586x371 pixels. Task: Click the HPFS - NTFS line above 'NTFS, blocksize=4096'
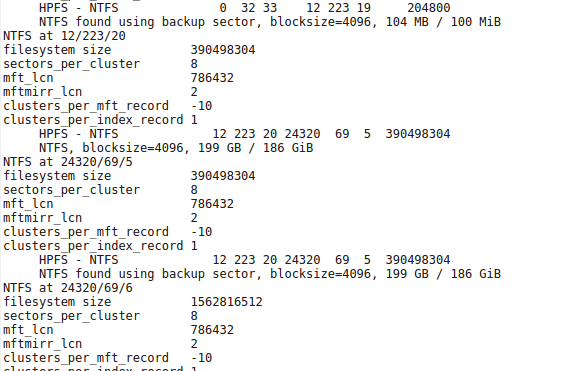pyautogui.click(x=245, y=134)
